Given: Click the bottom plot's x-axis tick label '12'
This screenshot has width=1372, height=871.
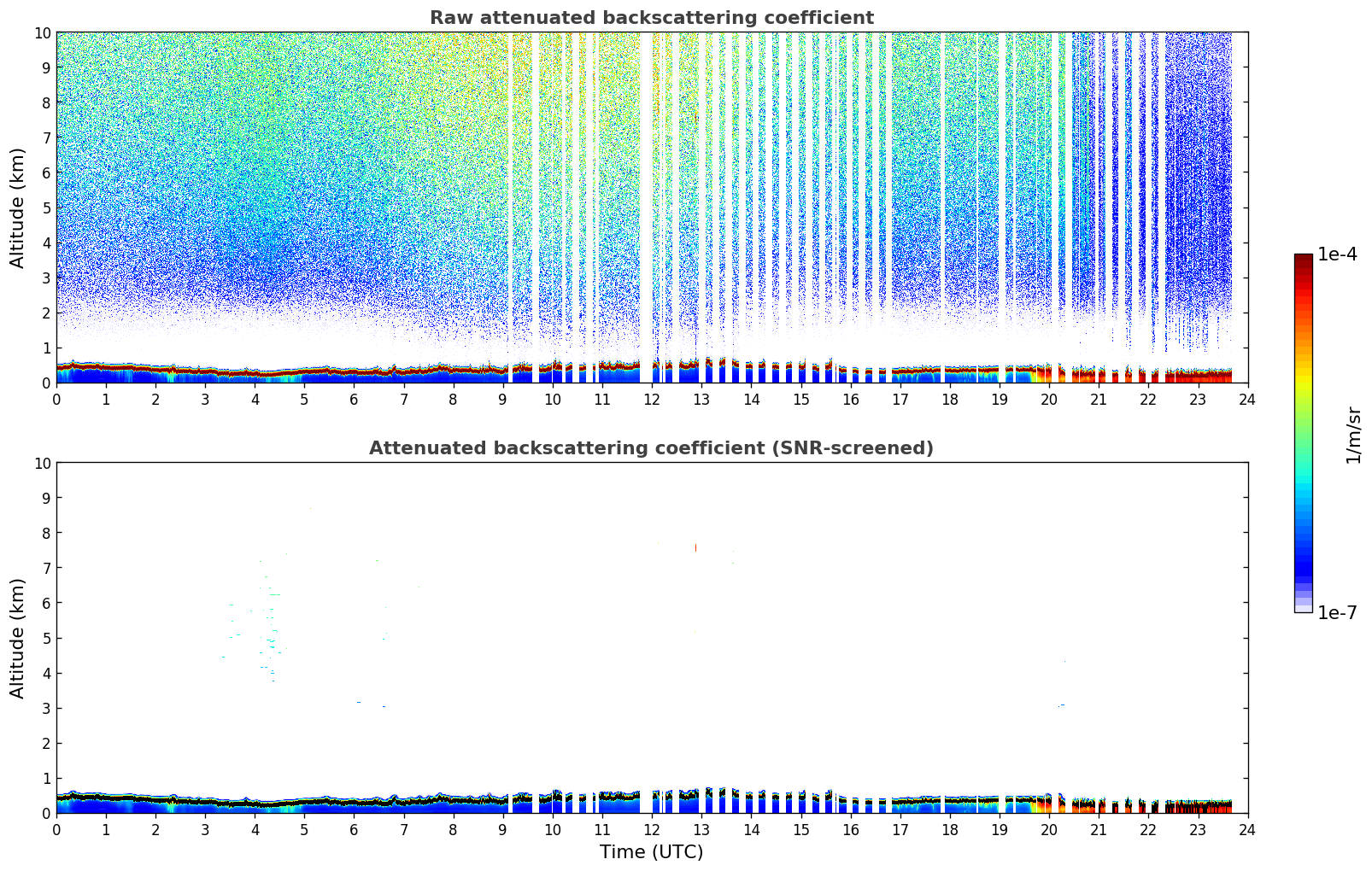Looking at the screenshot, I should coord(652,830).
